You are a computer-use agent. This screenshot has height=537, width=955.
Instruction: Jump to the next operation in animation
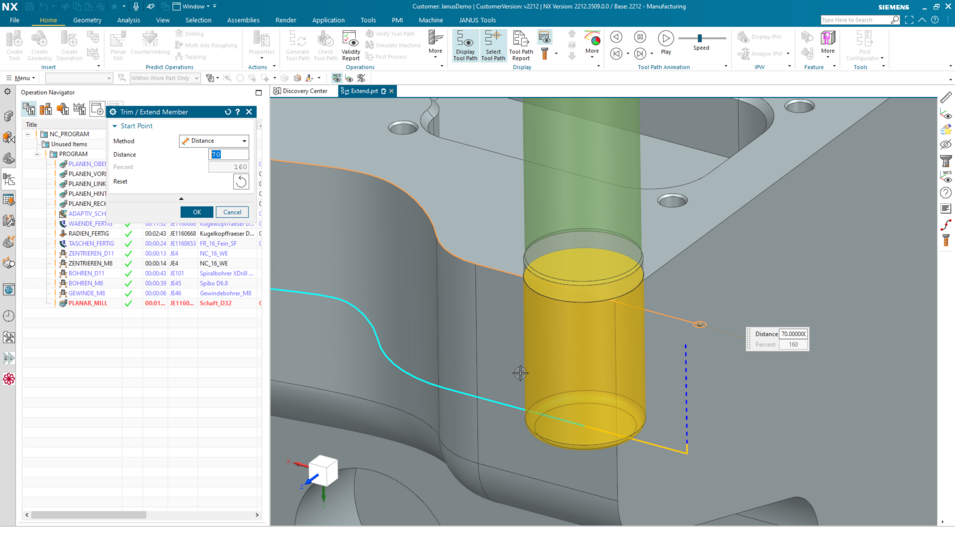coord(640,54)
